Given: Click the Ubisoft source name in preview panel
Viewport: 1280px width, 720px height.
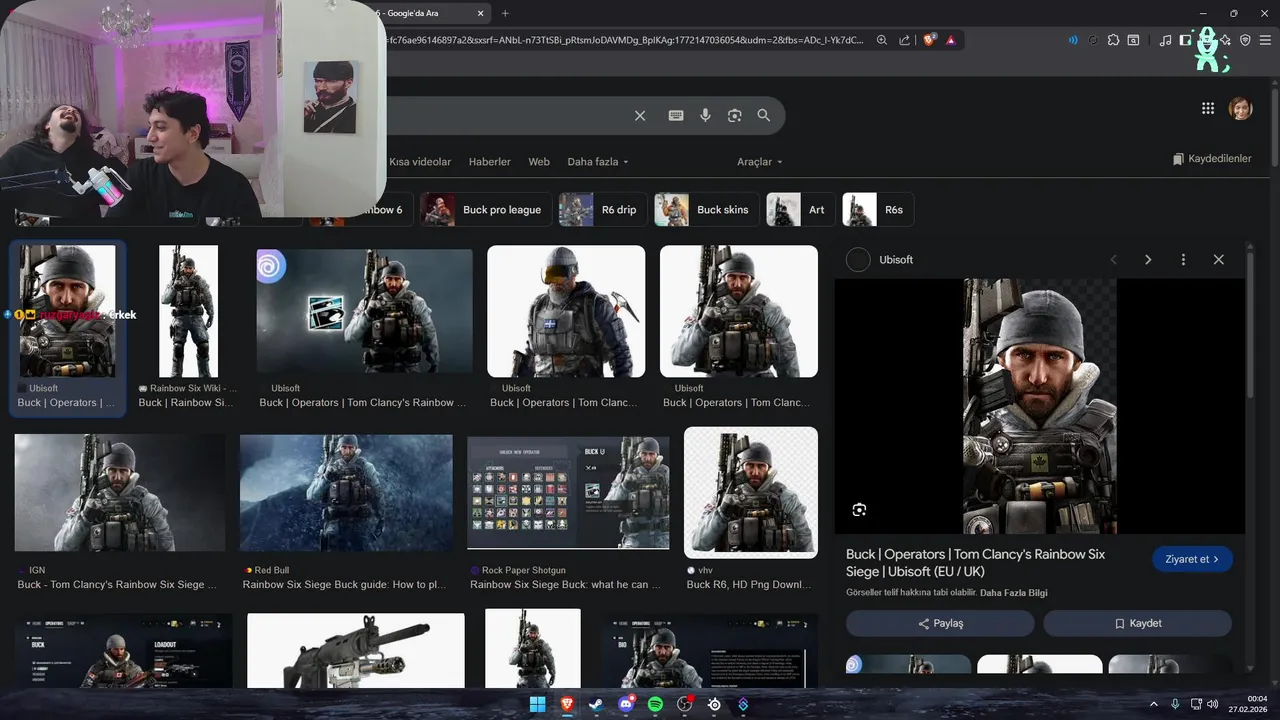Looking at the screenshot, I should click(x=896, y=260).
